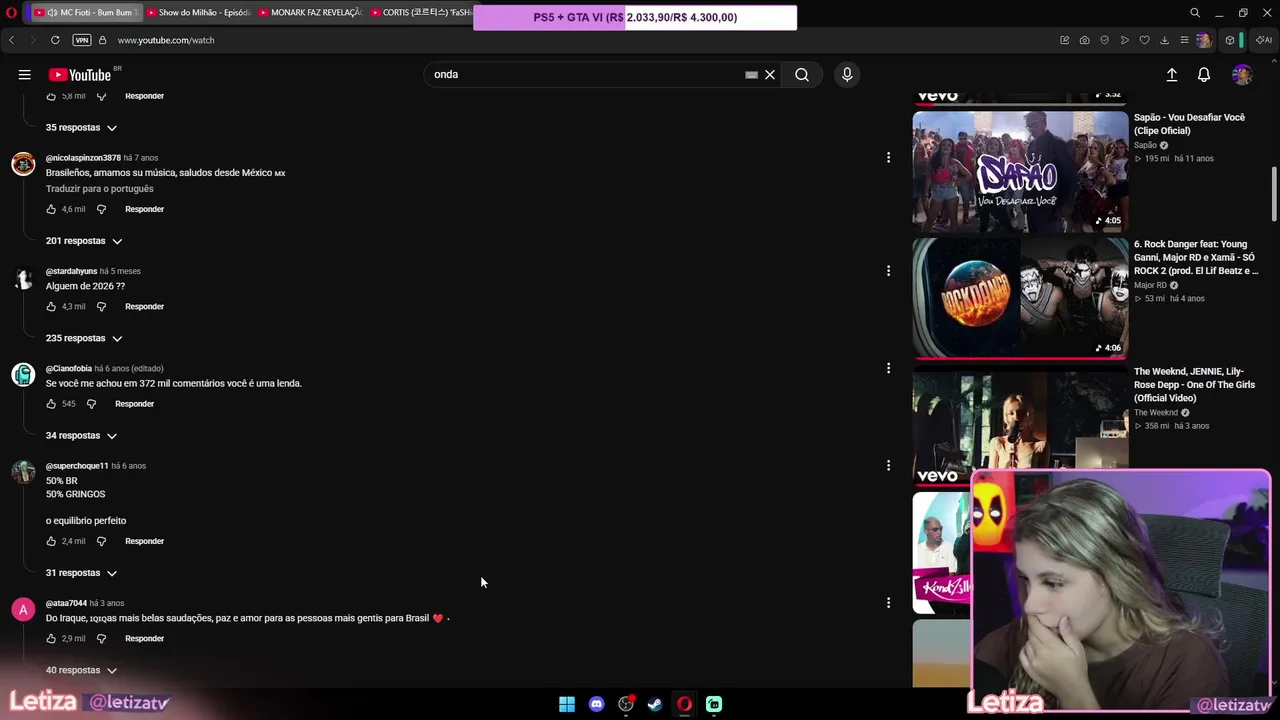Run the search with the magnifier button
Screen dimensions: 1280x720
coord(802,75)
